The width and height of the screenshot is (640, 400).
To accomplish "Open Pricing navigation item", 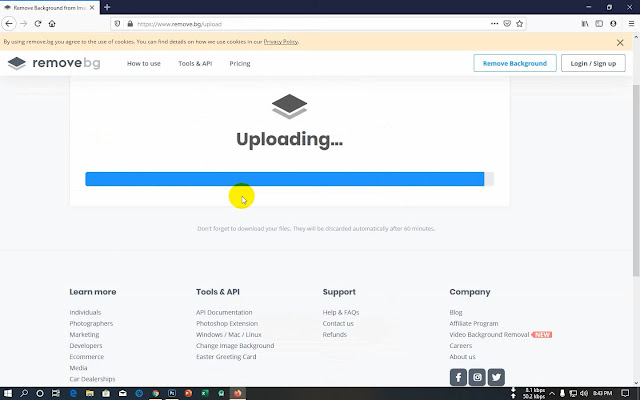I will coord(240,63).
